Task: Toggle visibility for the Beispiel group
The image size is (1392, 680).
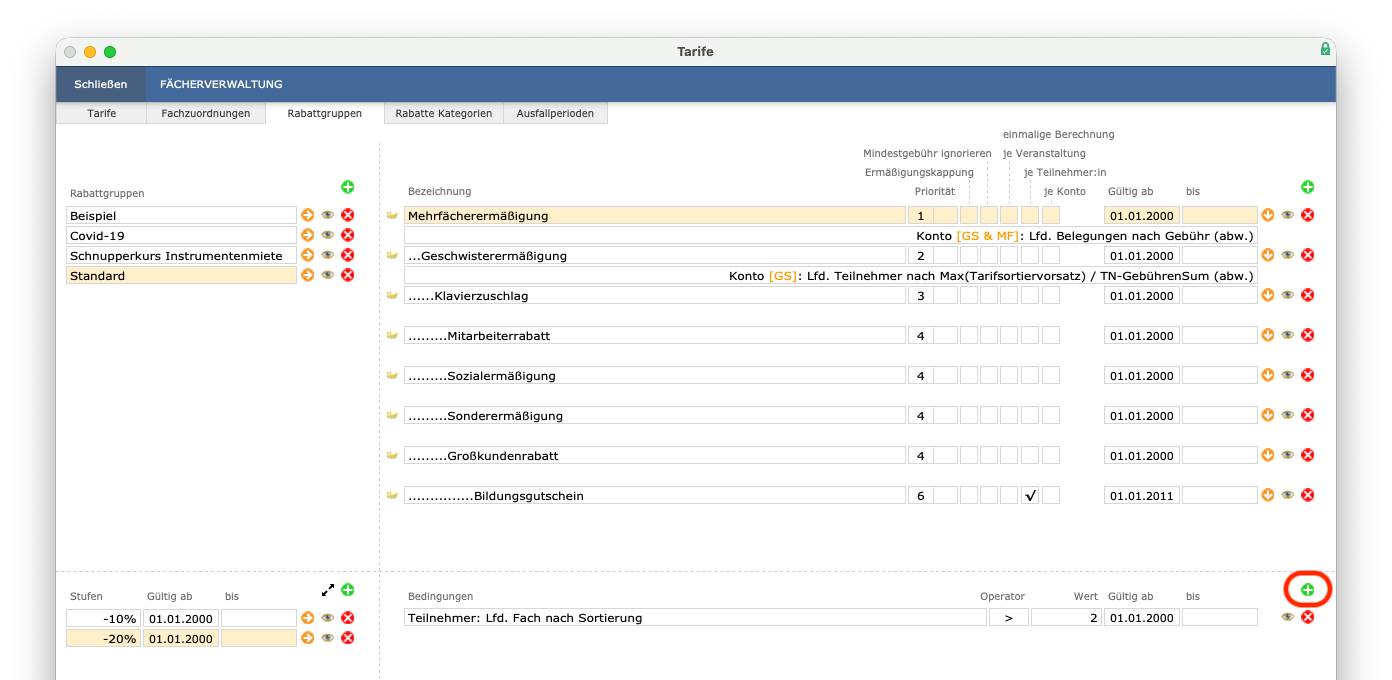Action: click(x=326, y=215)
